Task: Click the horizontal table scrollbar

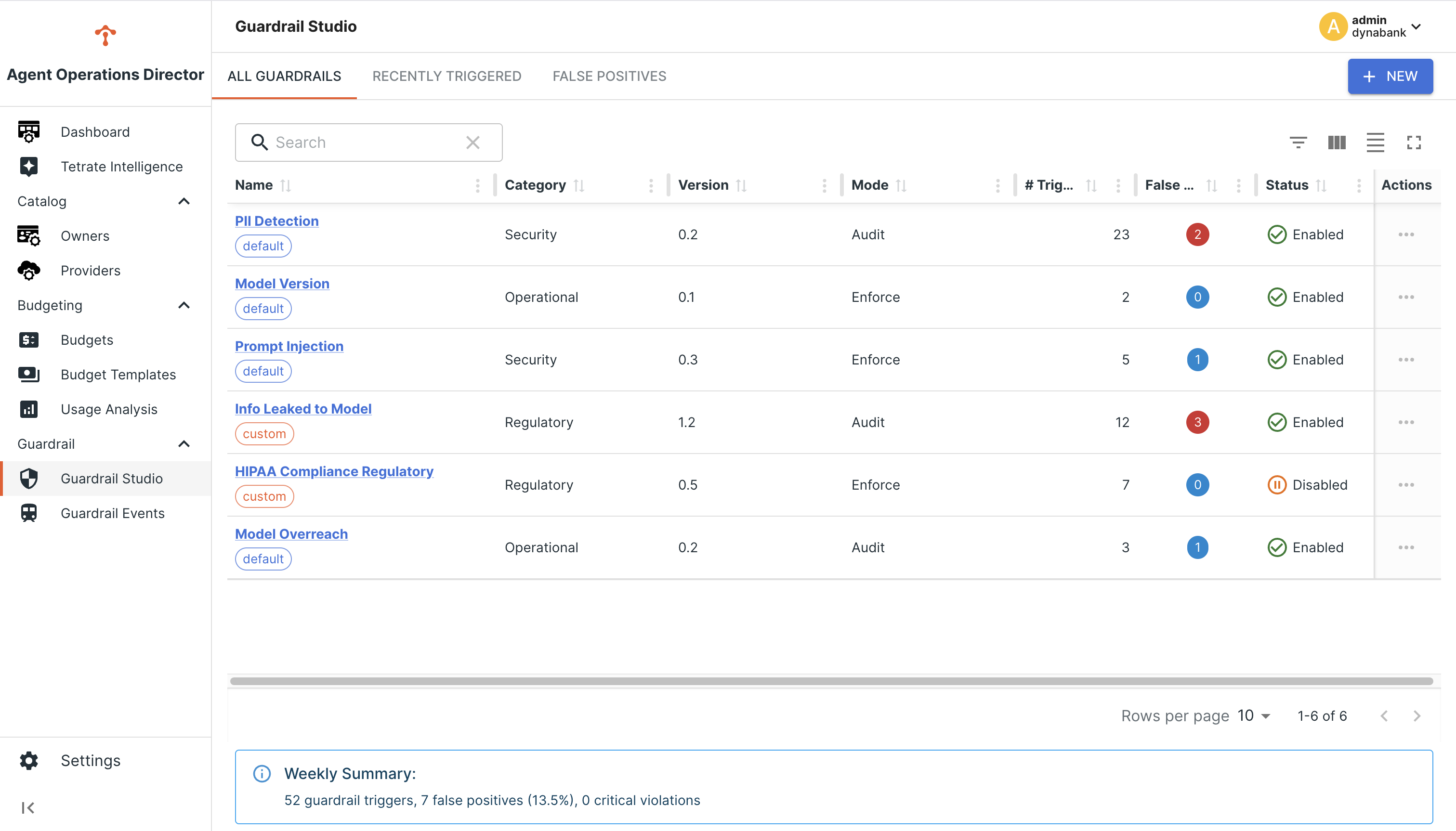Action: coord(831,681)
